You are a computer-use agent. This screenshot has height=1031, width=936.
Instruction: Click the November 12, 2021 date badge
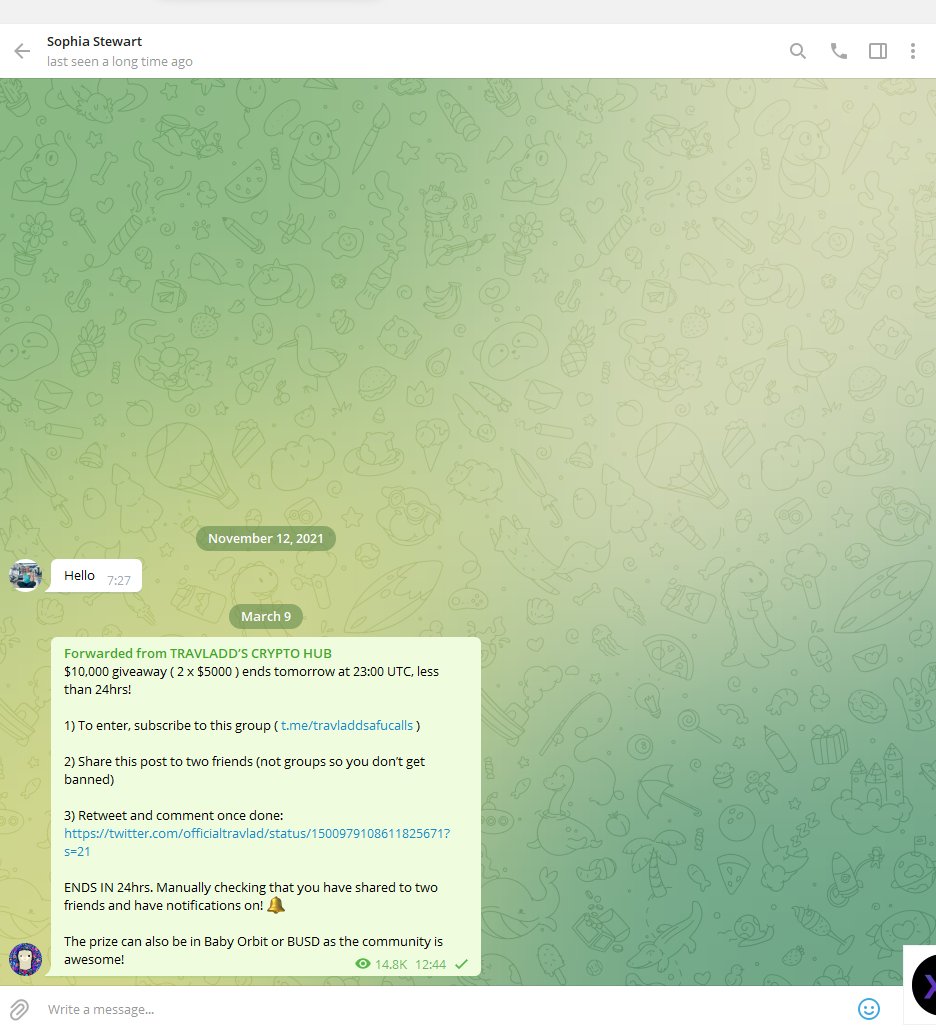[266, 539]
